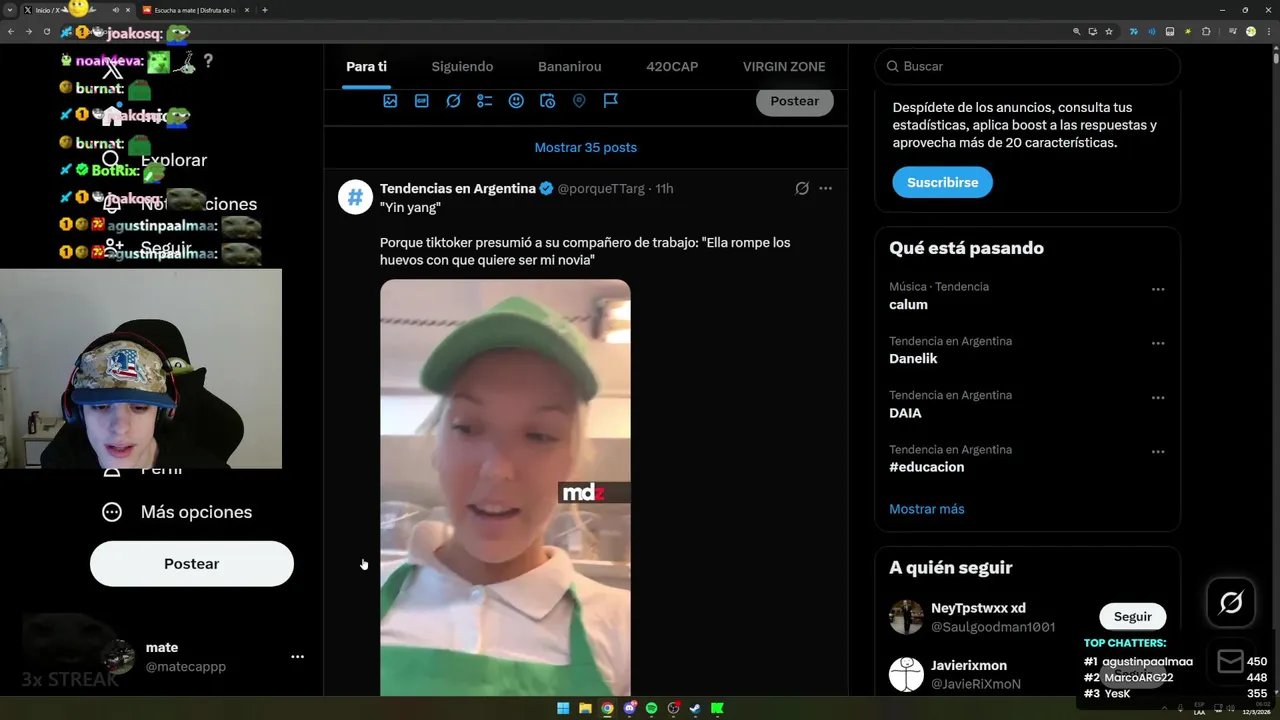The height and width of the screenshot is (720, 1280).
Task: Open mate account avatar in sidebar
Action: point(118,657)
